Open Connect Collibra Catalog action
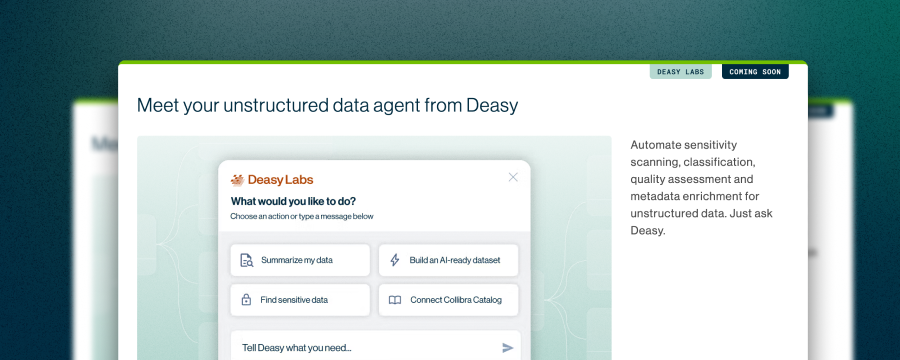The image size is (900, 360). (x=448, y=300)
